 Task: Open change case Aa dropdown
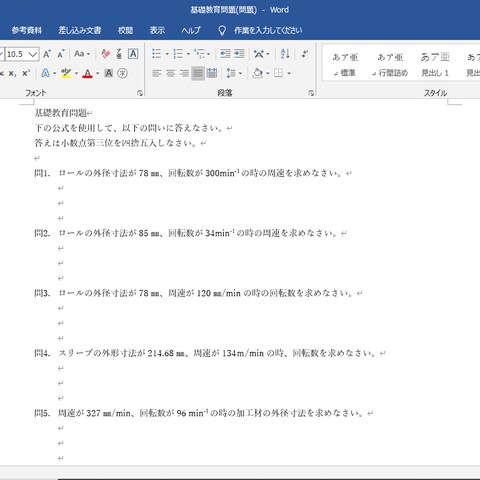[x=82, y=54]
